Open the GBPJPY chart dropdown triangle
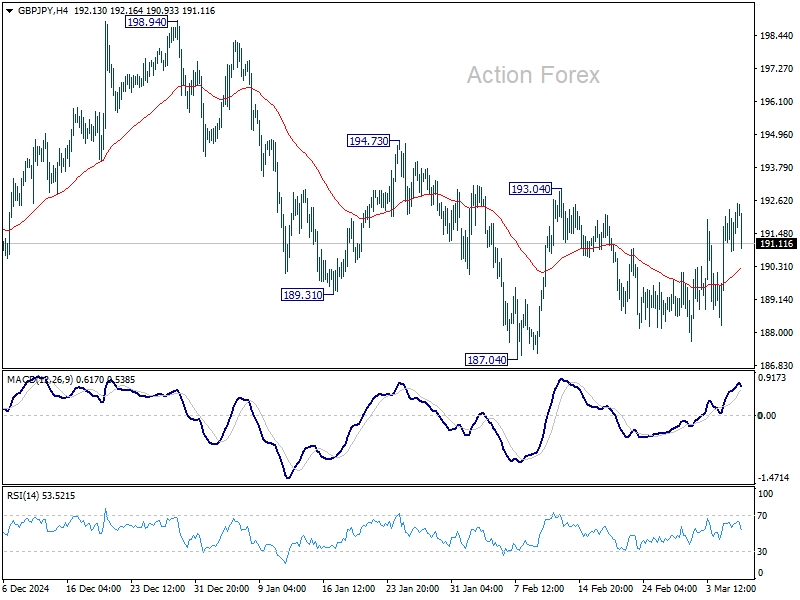Screen dimensions: 800x600 [x=9, y=11]
